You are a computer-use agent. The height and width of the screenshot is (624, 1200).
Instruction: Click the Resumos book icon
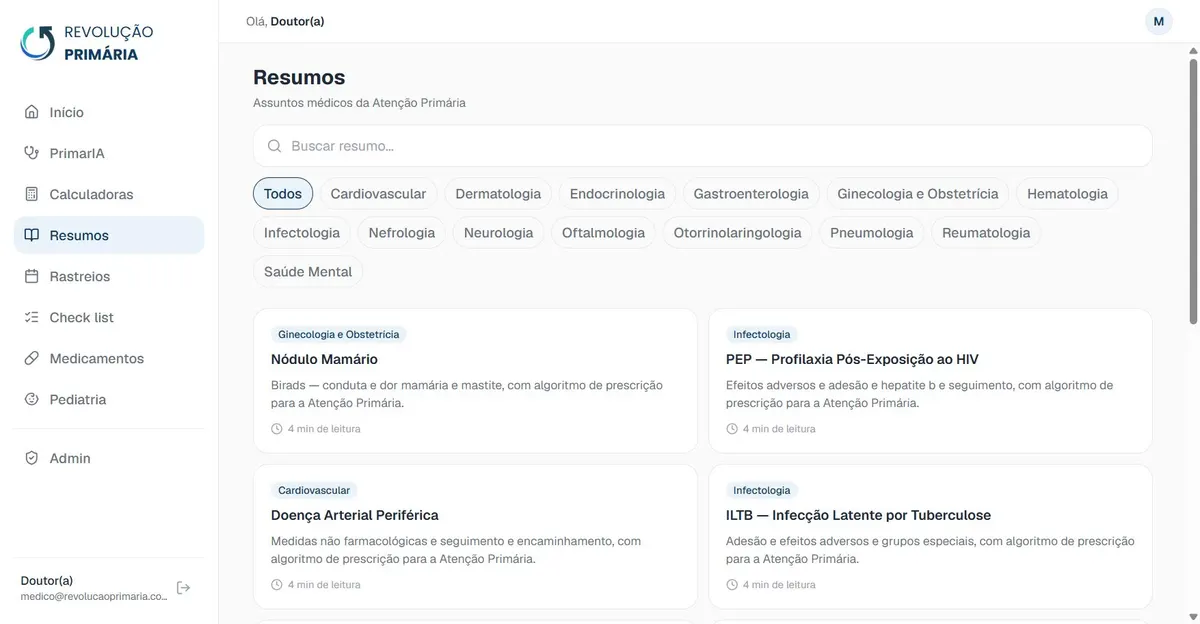31,235
